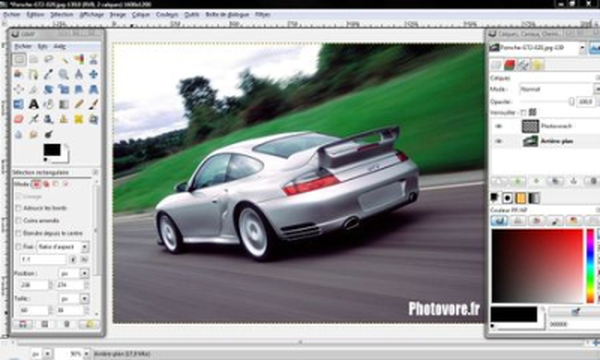Select the Rectangle Select tool
The image size is (600, 360).
(x=18, y=59)
